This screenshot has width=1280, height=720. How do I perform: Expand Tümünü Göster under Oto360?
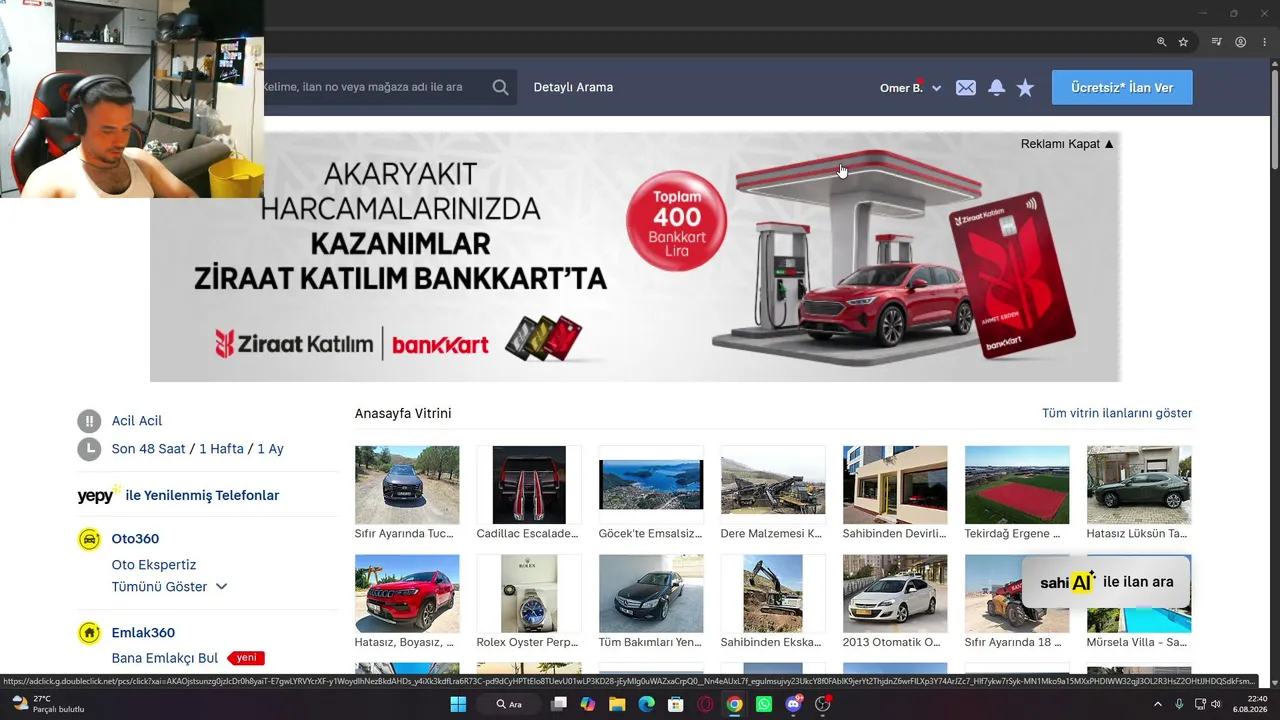[x=169, y=587]
